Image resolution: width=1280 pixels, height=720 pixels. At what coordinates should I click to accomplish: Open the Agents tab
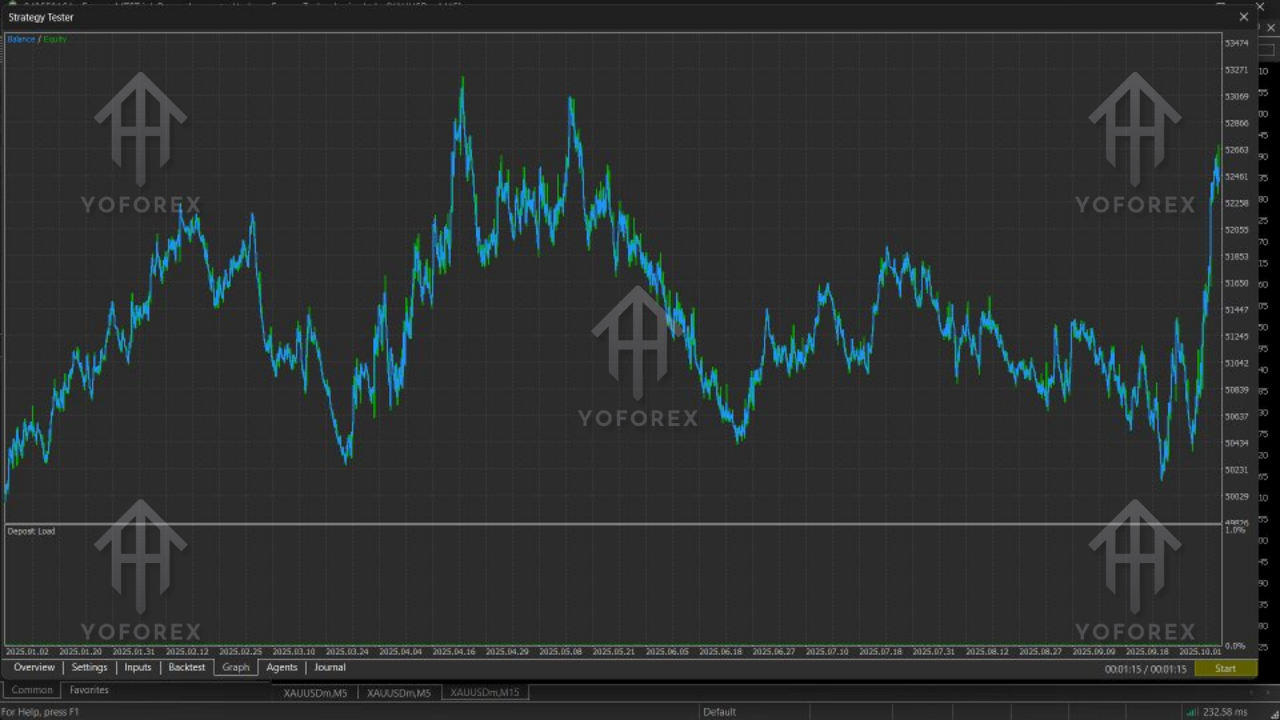pyautogui.click(x=281, y=667)
